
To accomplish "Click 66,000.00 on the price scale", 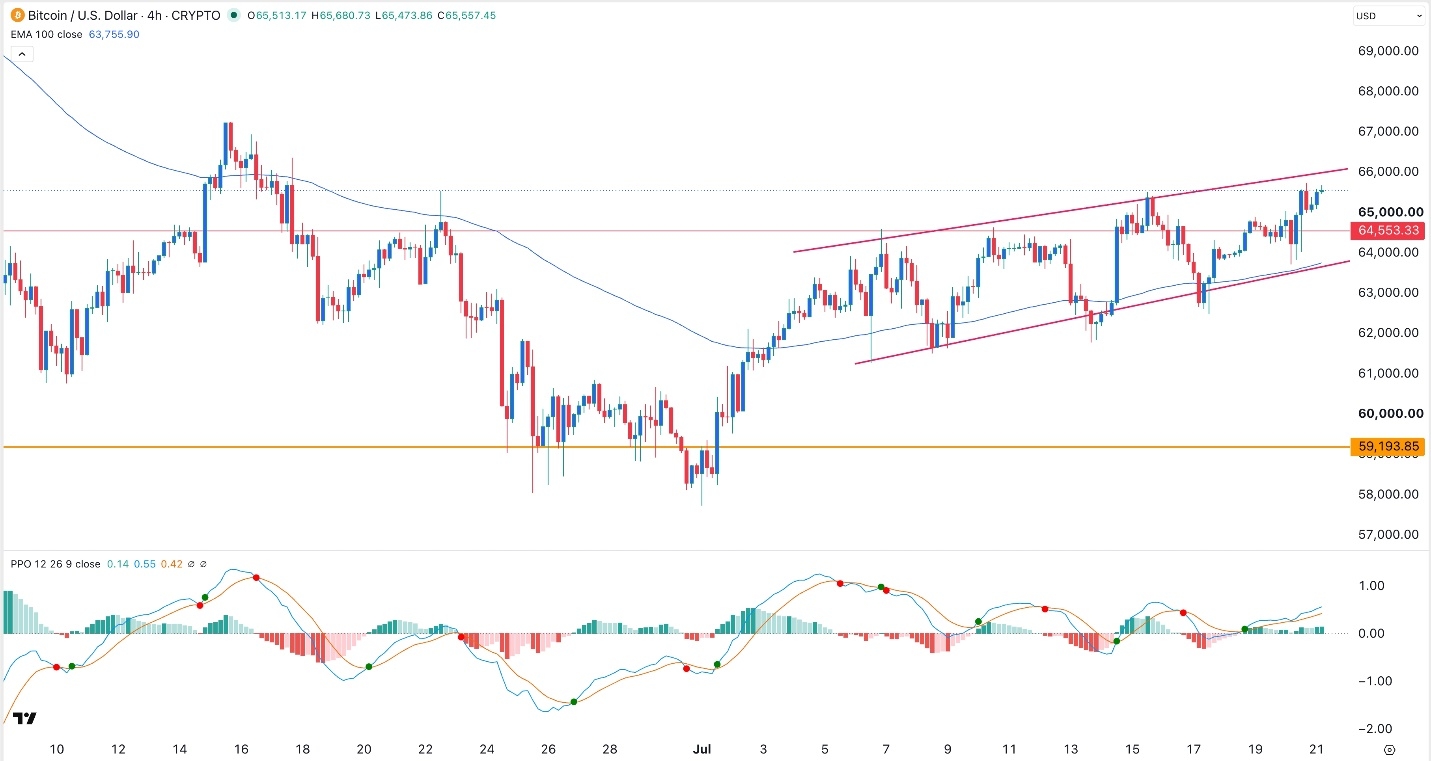I will point(1386,171).
